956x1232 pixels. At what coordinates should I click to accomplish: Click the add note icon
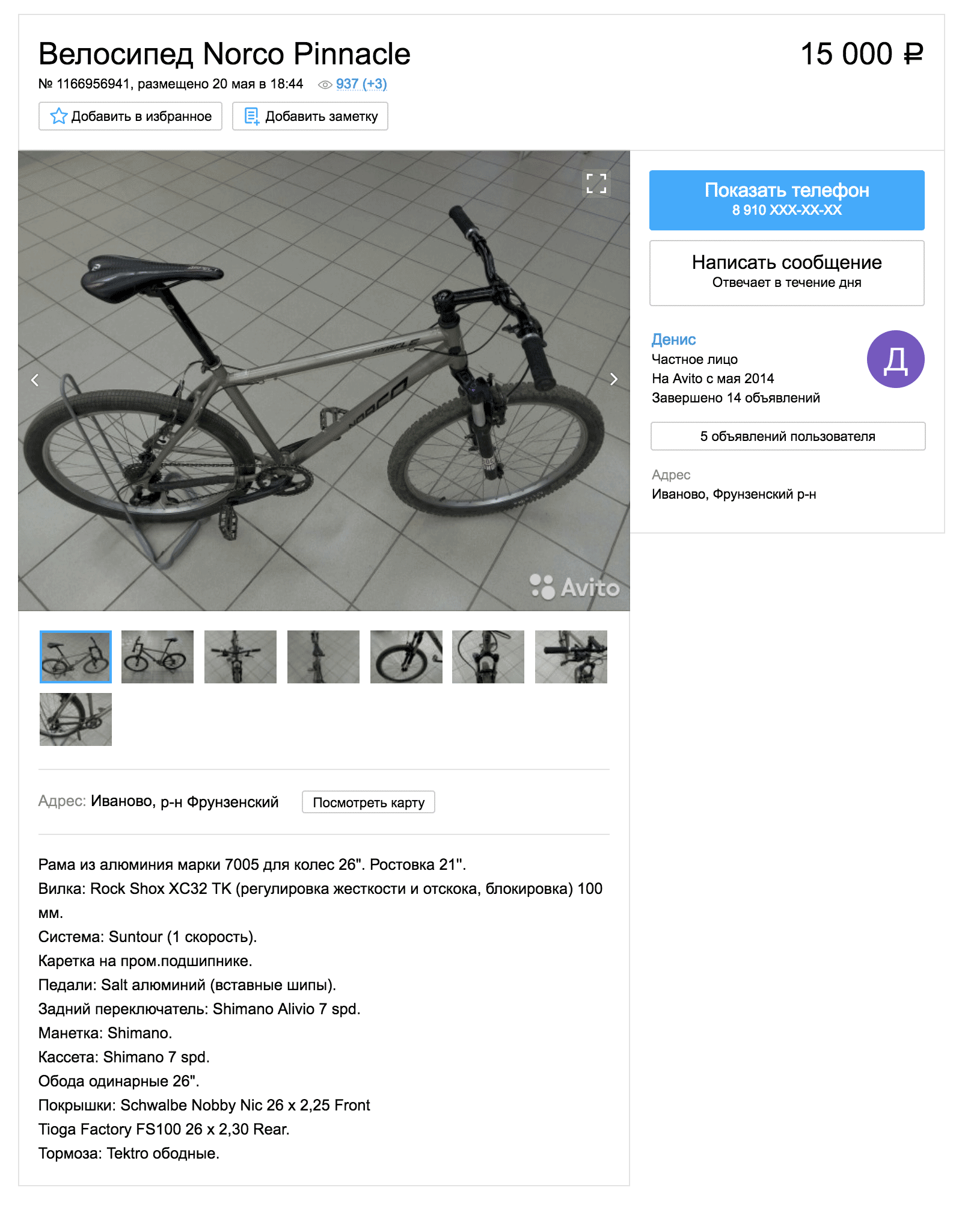[x=252, y=116]
